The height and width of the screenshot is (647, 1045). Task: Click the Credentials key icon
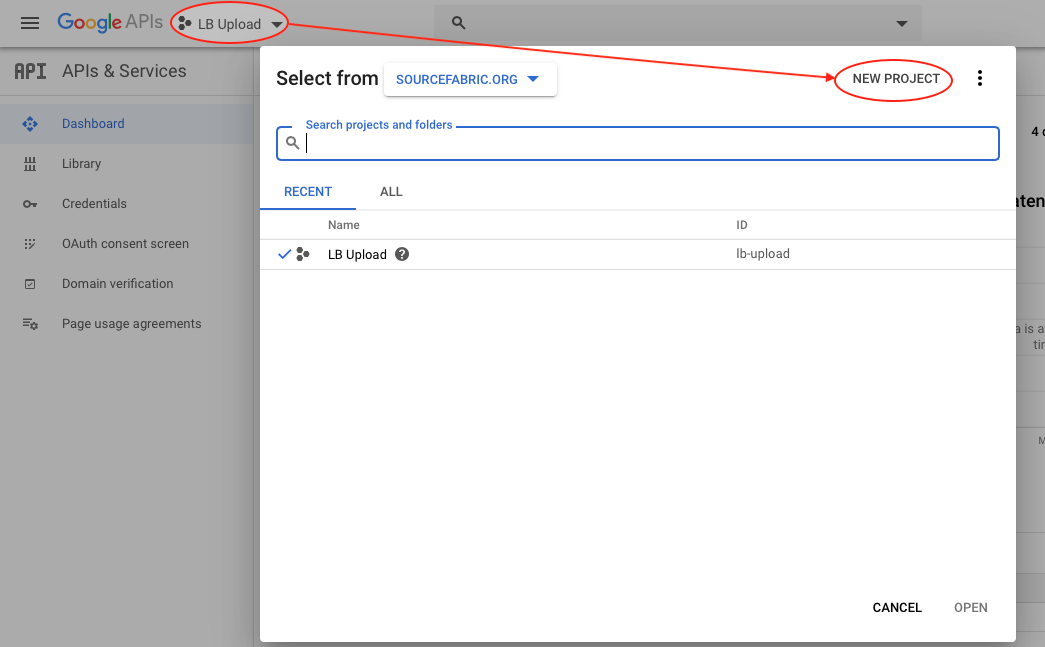[30, 204]
